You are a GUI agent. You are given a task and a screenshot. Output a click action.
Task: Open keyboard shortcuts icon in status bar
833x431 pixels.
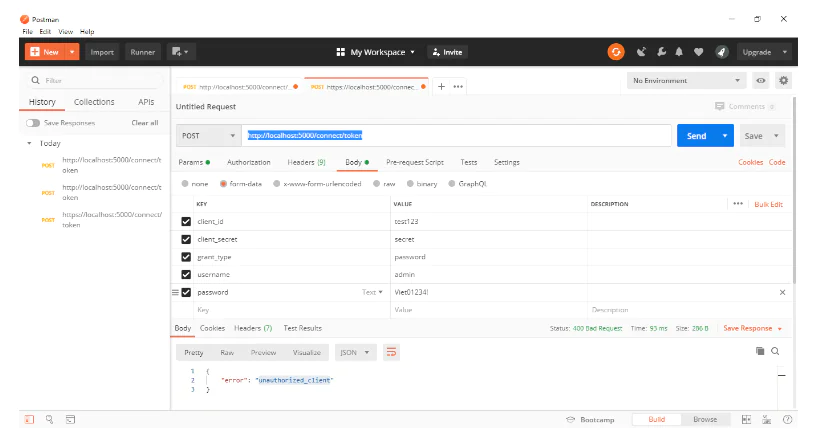click(x=767, y=420)
